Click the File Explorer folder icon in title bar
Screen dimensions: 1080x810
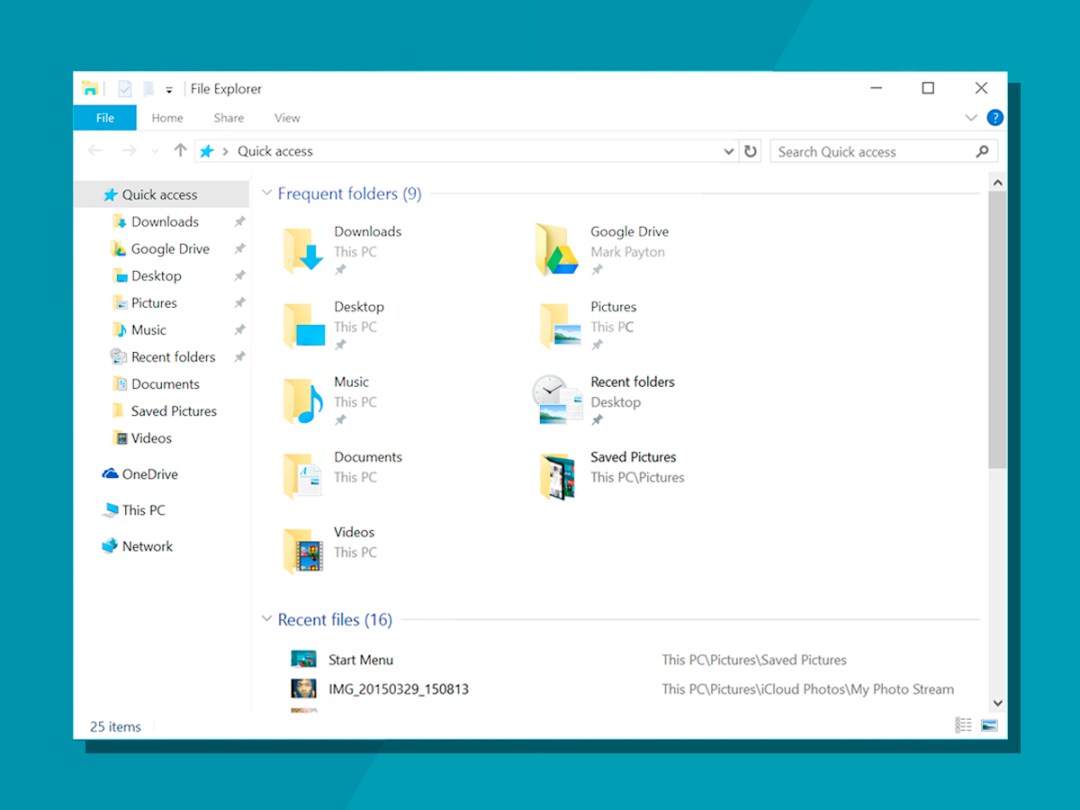pos(90,88)
